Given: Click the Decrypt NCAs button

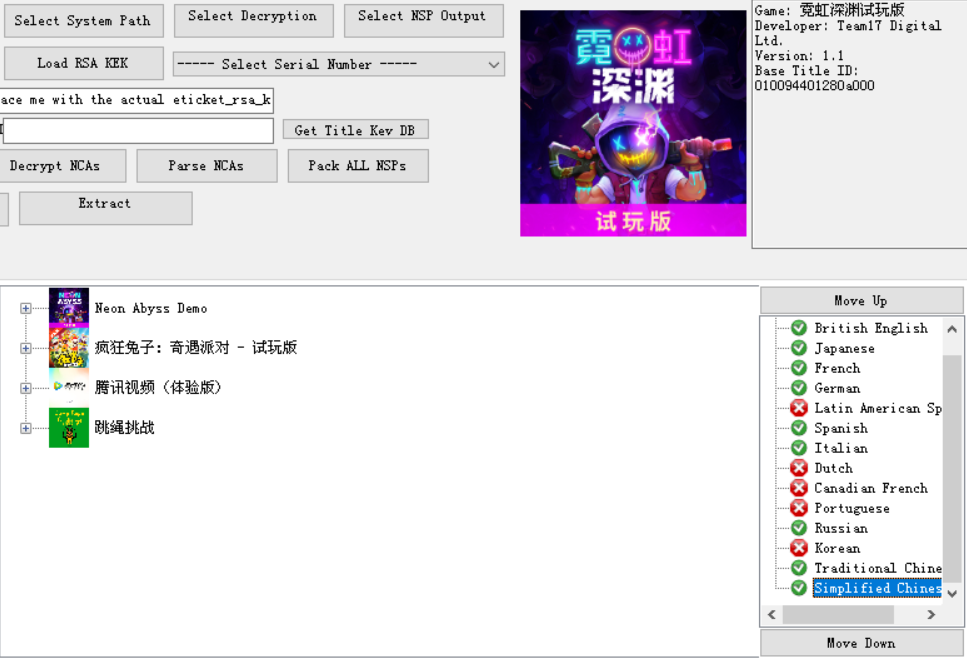Looking at the screenshot, I should 62,166.
